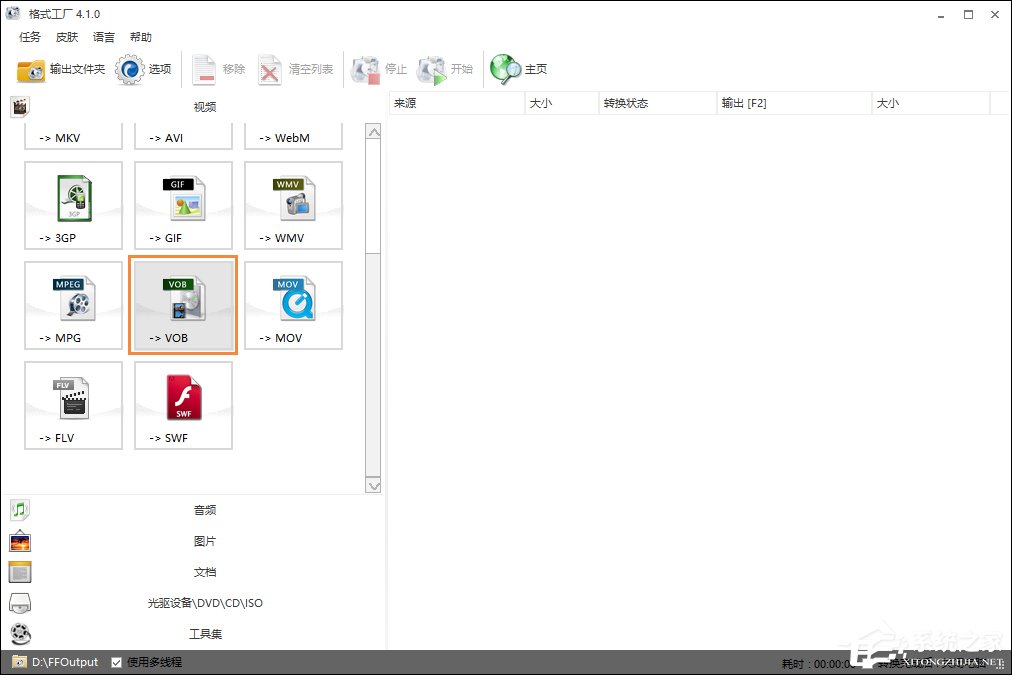Image resolution: width=1012 pixels, height=675 pixels.
Task: Click the format list scroll down arrow
Action: (373, 486)
